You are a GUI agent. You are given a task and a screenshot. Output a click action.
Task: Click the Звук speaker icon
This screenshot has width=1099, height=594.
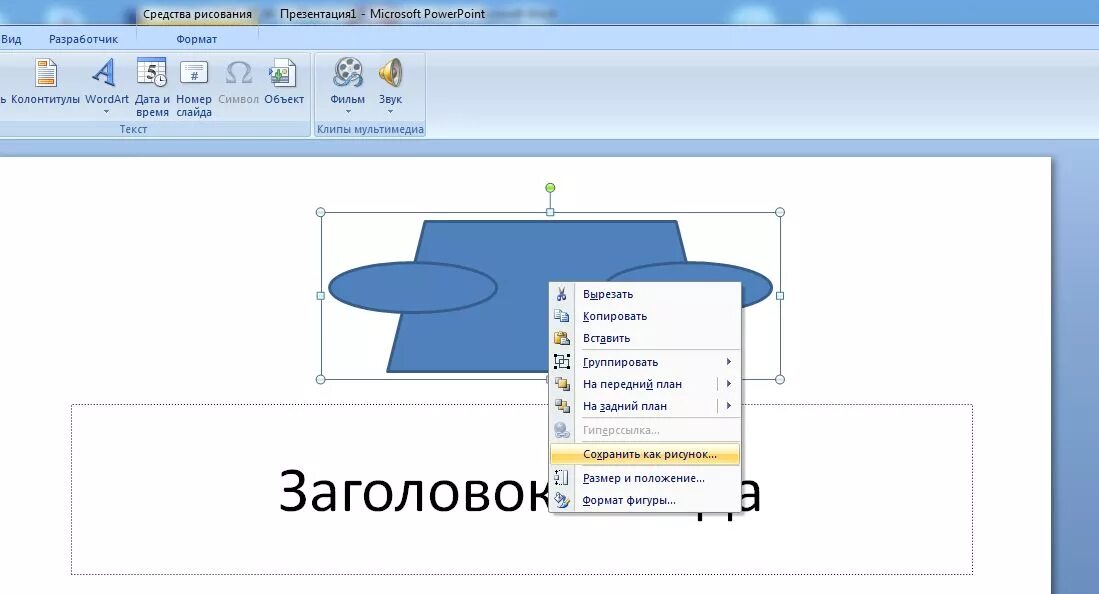point(390,73)
